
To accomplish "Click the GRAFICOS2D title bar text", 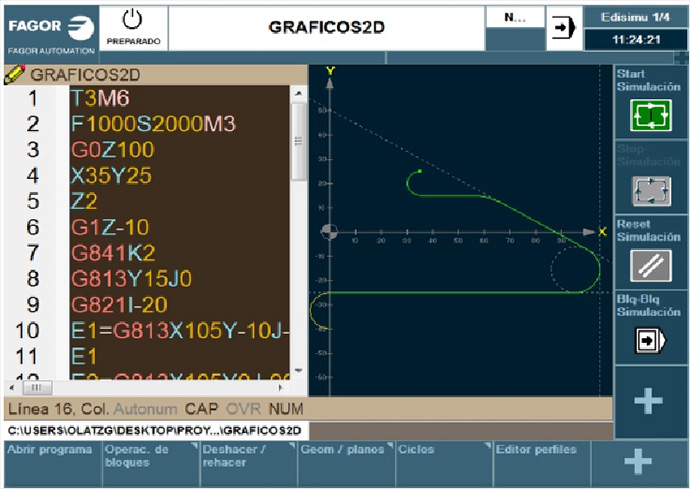I will pos(327,27).
